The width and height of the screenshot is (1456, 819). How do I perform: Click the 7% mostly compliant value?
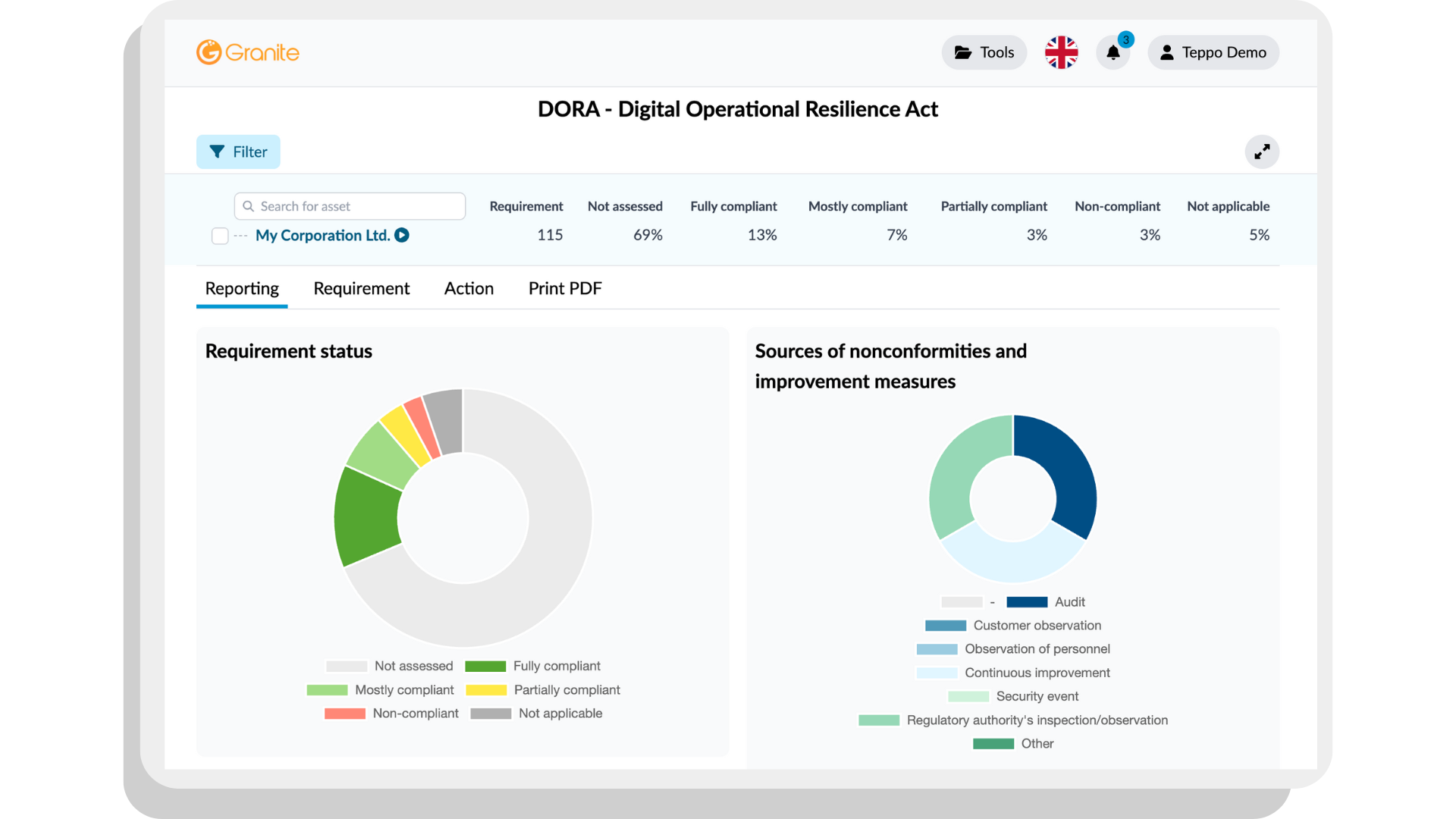pyautogui.click(x=897, y=235)
